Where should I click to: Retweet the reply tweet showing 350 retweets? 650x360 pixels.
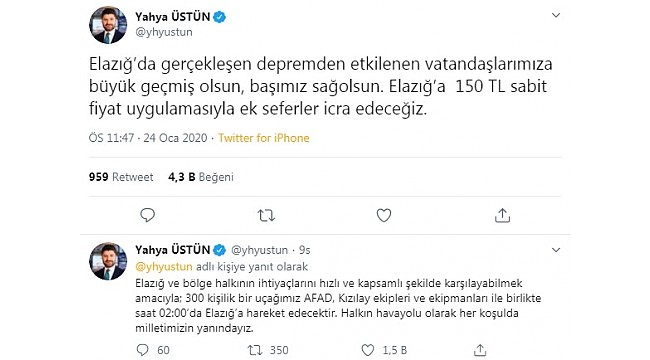point(255,350)
